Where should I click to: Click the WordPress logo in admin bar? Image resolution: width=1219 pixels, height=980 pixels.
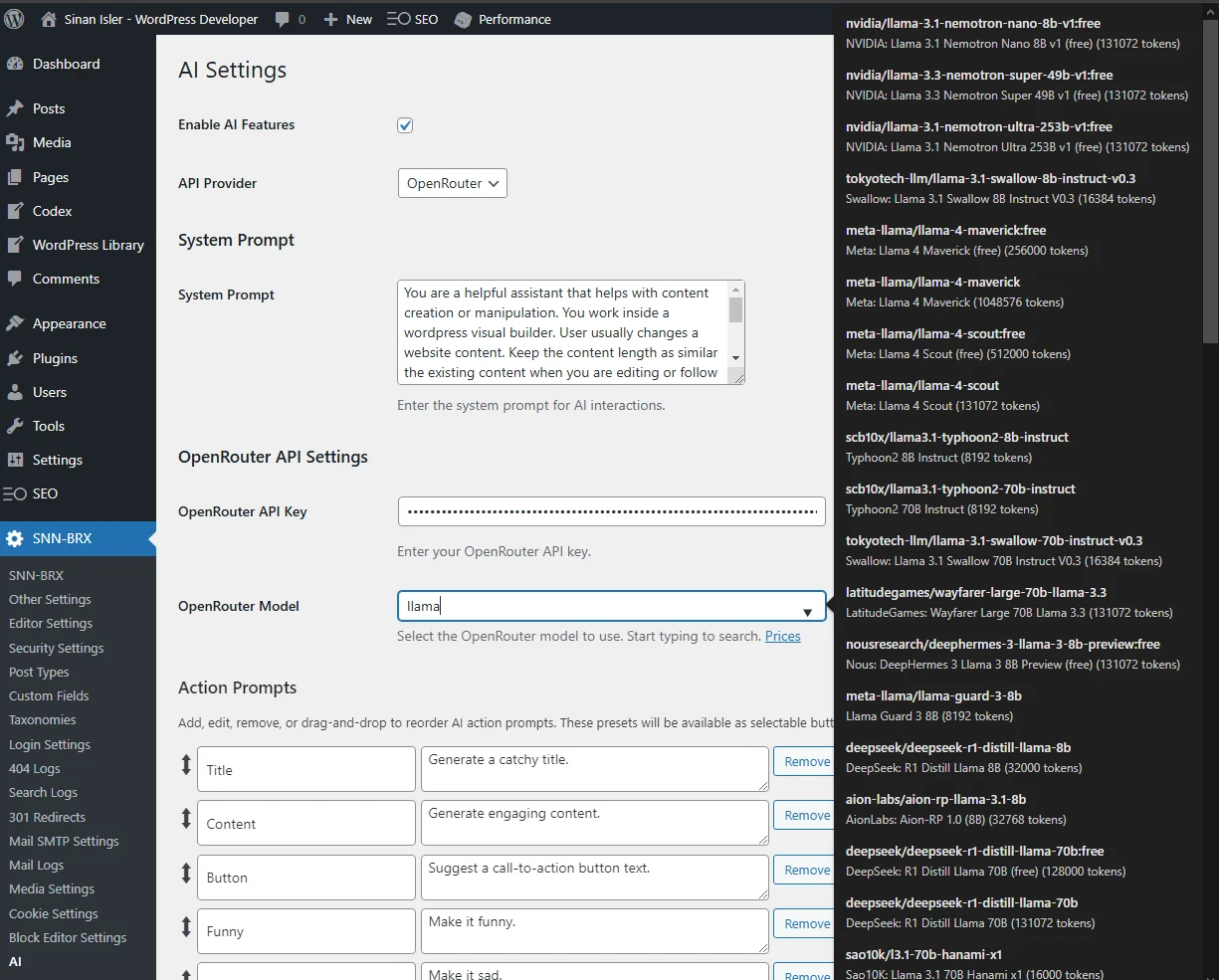[14, 19]
